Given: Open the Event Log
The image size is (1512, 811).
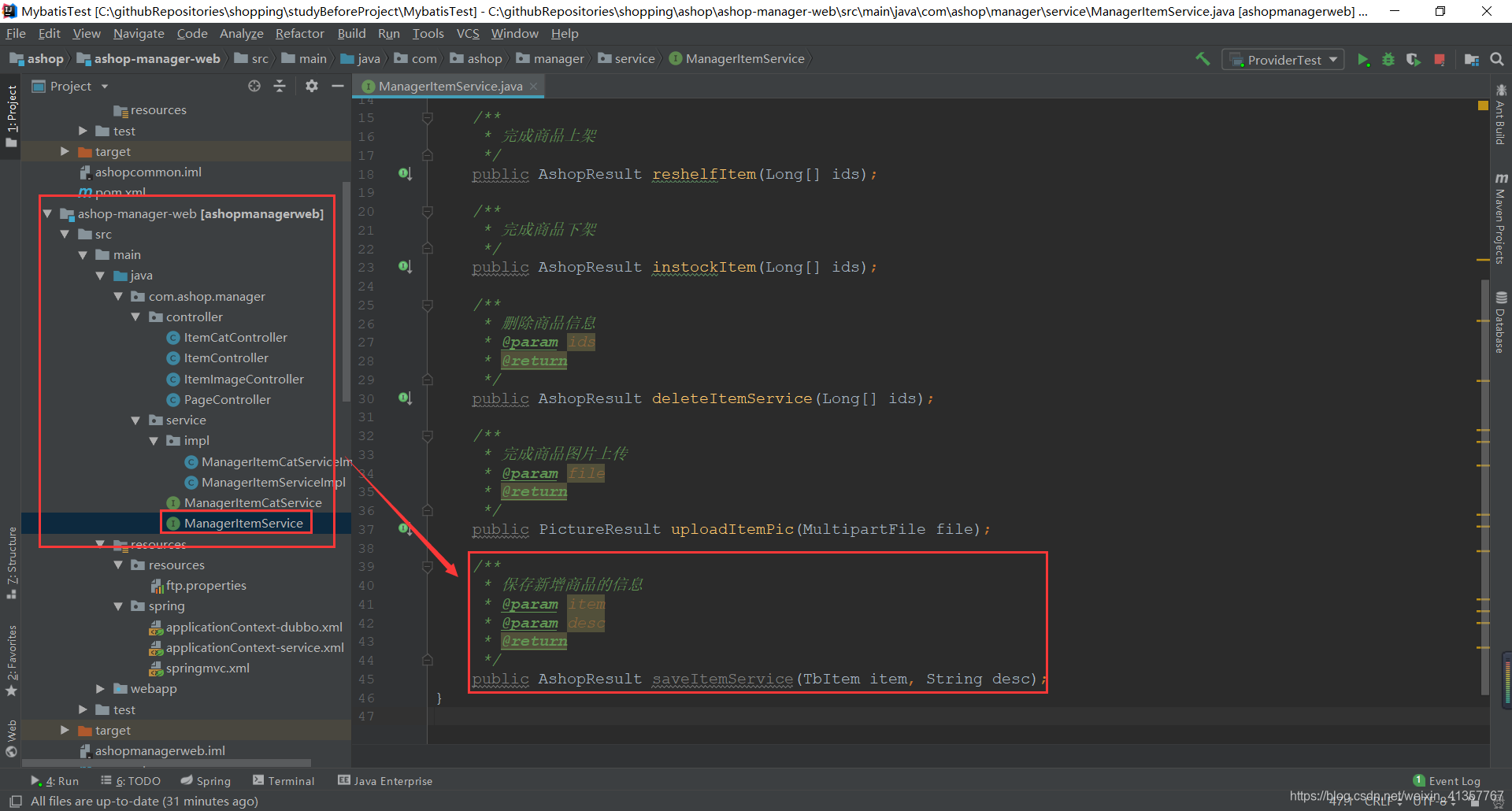Looking at the screenshot, I should coord(1447,781).
